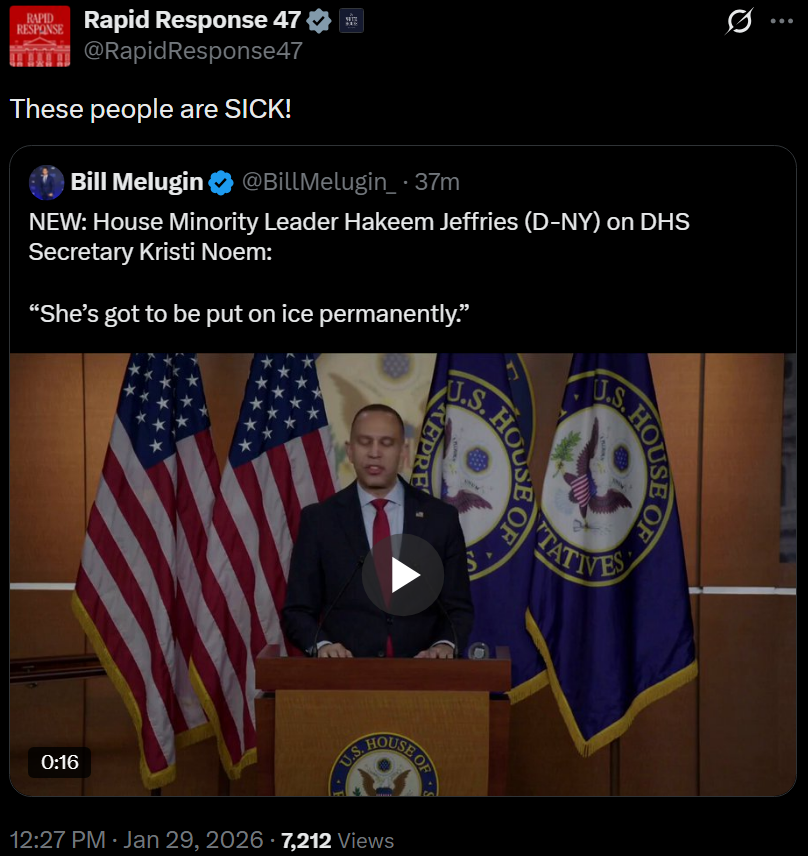
Task: Open Bill Melugin's display name link
Action: (x=137, y=182)
